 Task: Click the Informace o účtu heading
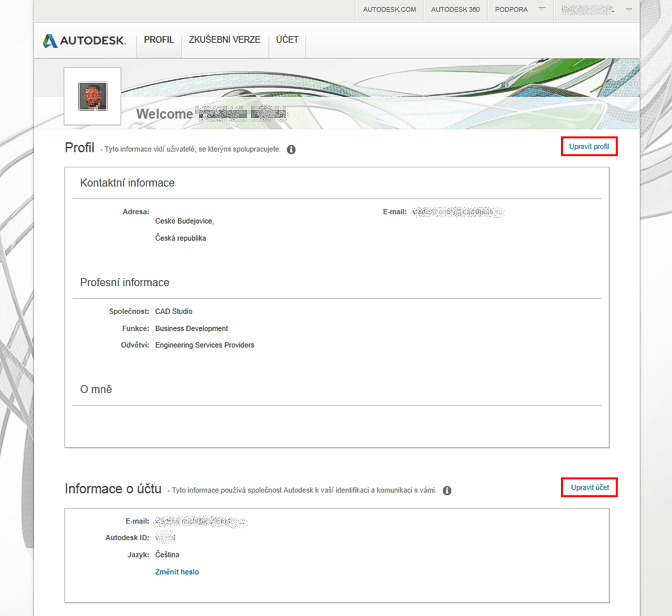point(113,489)
